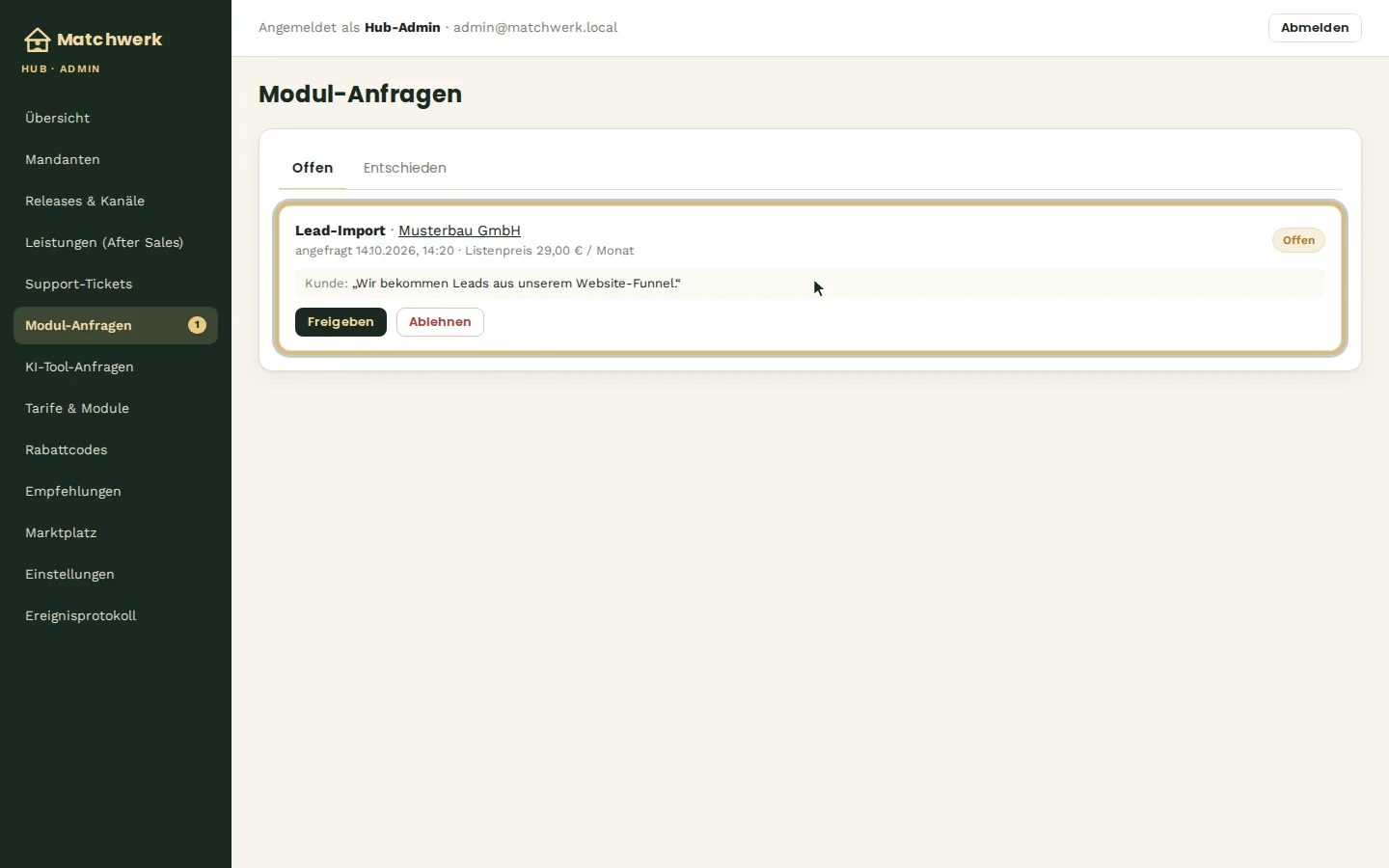This screenshot has width=1389, height=868.
Task: Open Releases & Kanäle section
Action: point(116,201)
